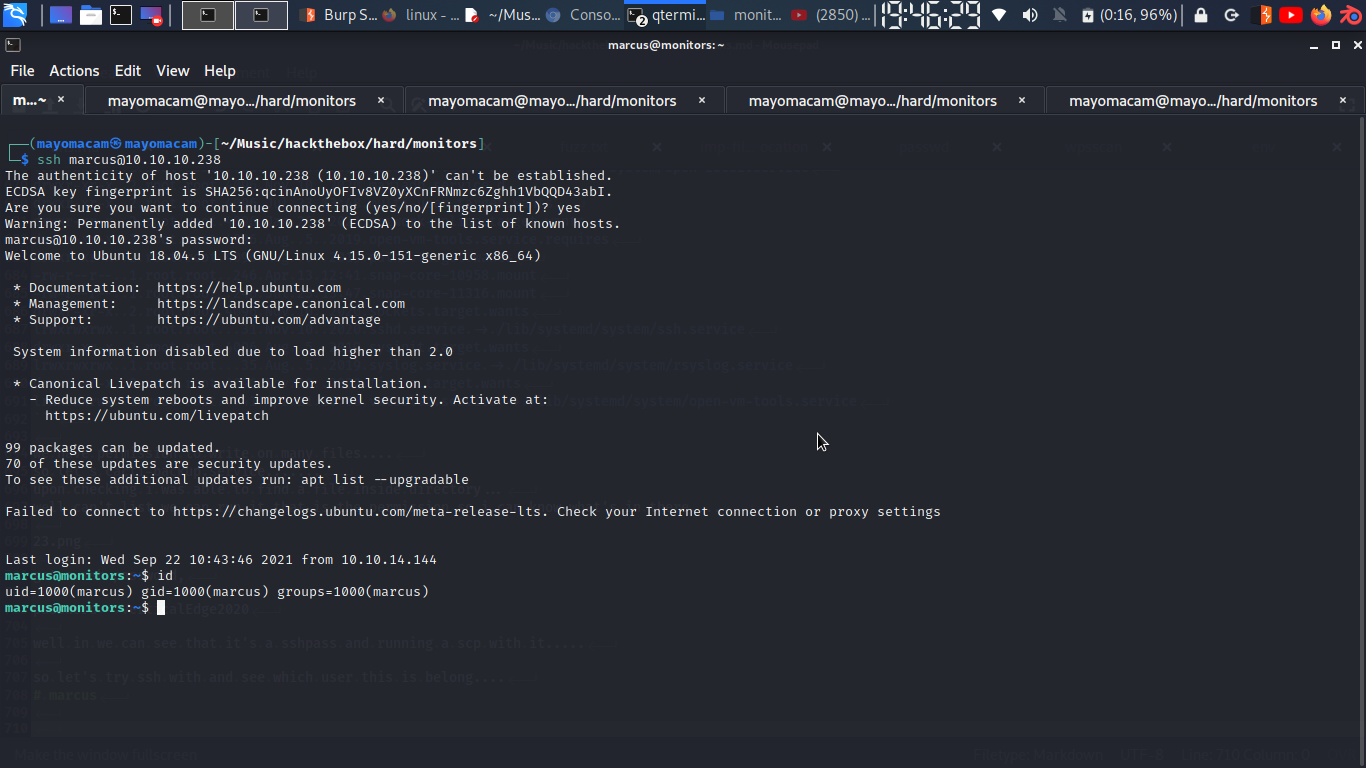Open the Kali Linux applications menu
1366x768 pixels.
(15, 15)
